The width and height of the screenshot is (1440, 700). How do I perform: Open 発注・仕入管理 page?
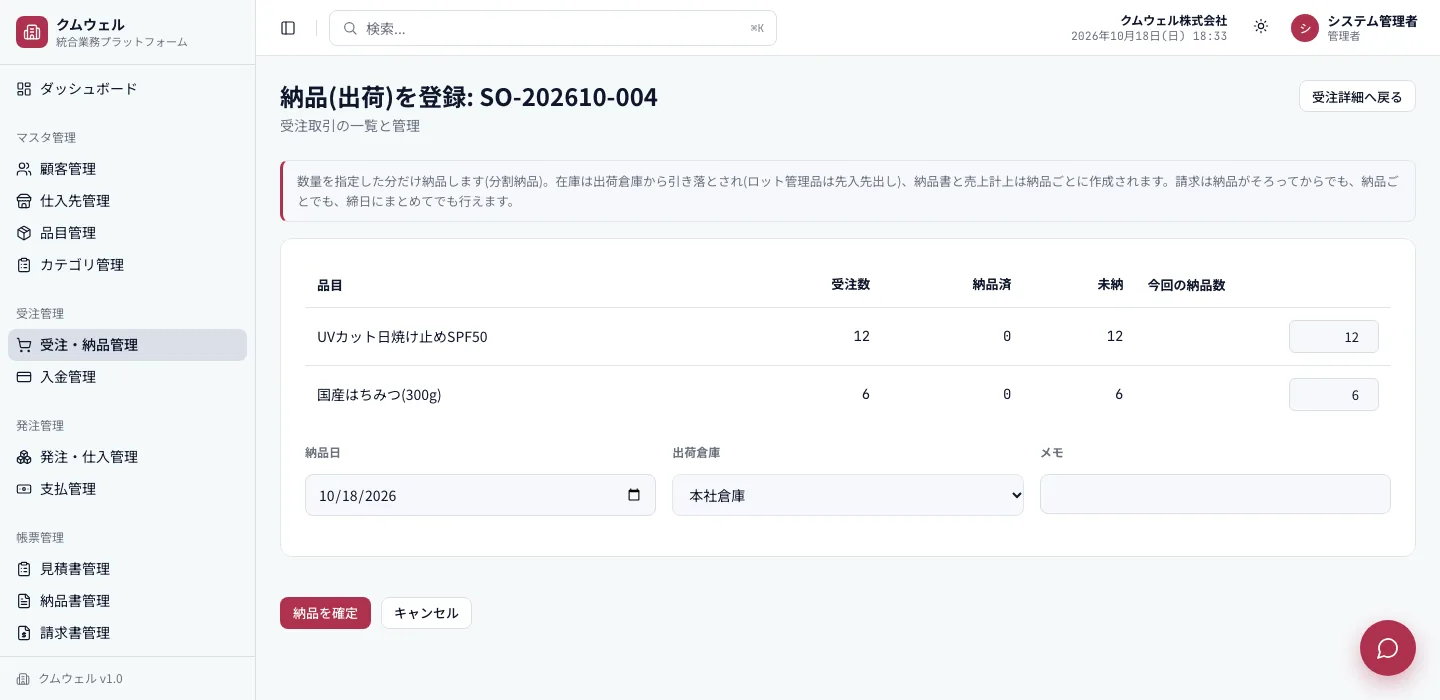click(x=127, y=457)
